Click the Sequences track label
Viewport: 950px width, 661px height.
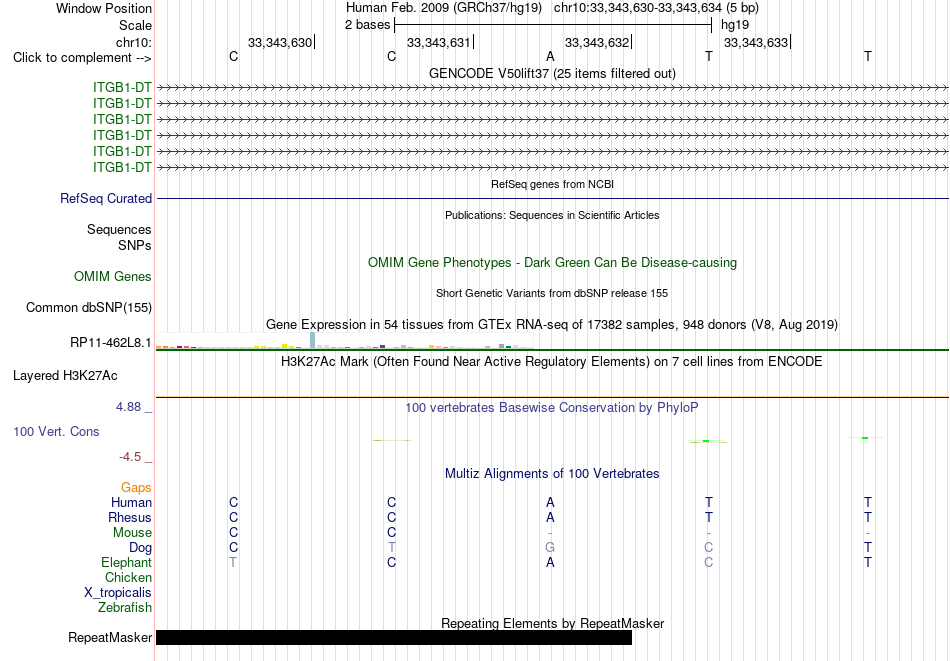119,230
